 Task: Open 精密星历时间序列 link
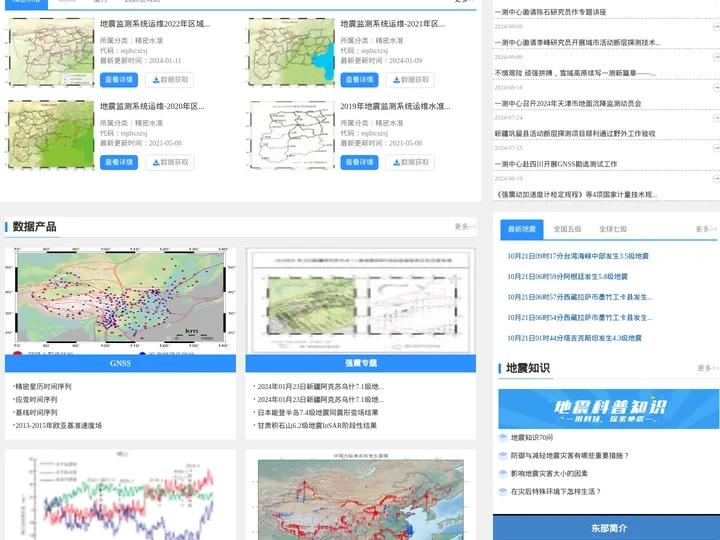(x=42, y=387)
